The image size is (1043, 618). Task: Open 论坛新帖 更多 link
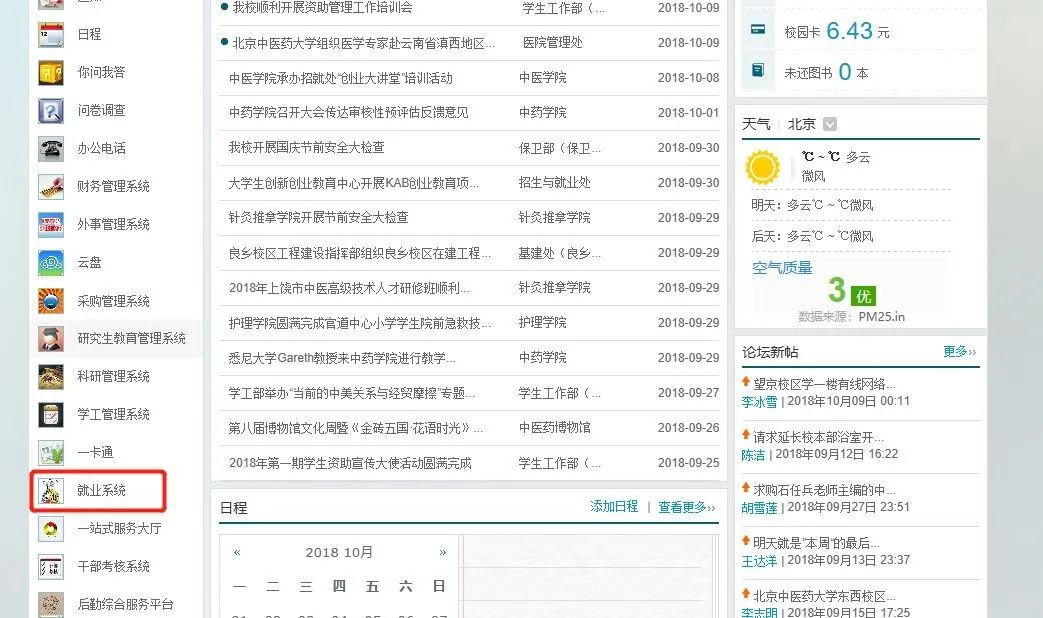tap(959, 352)
